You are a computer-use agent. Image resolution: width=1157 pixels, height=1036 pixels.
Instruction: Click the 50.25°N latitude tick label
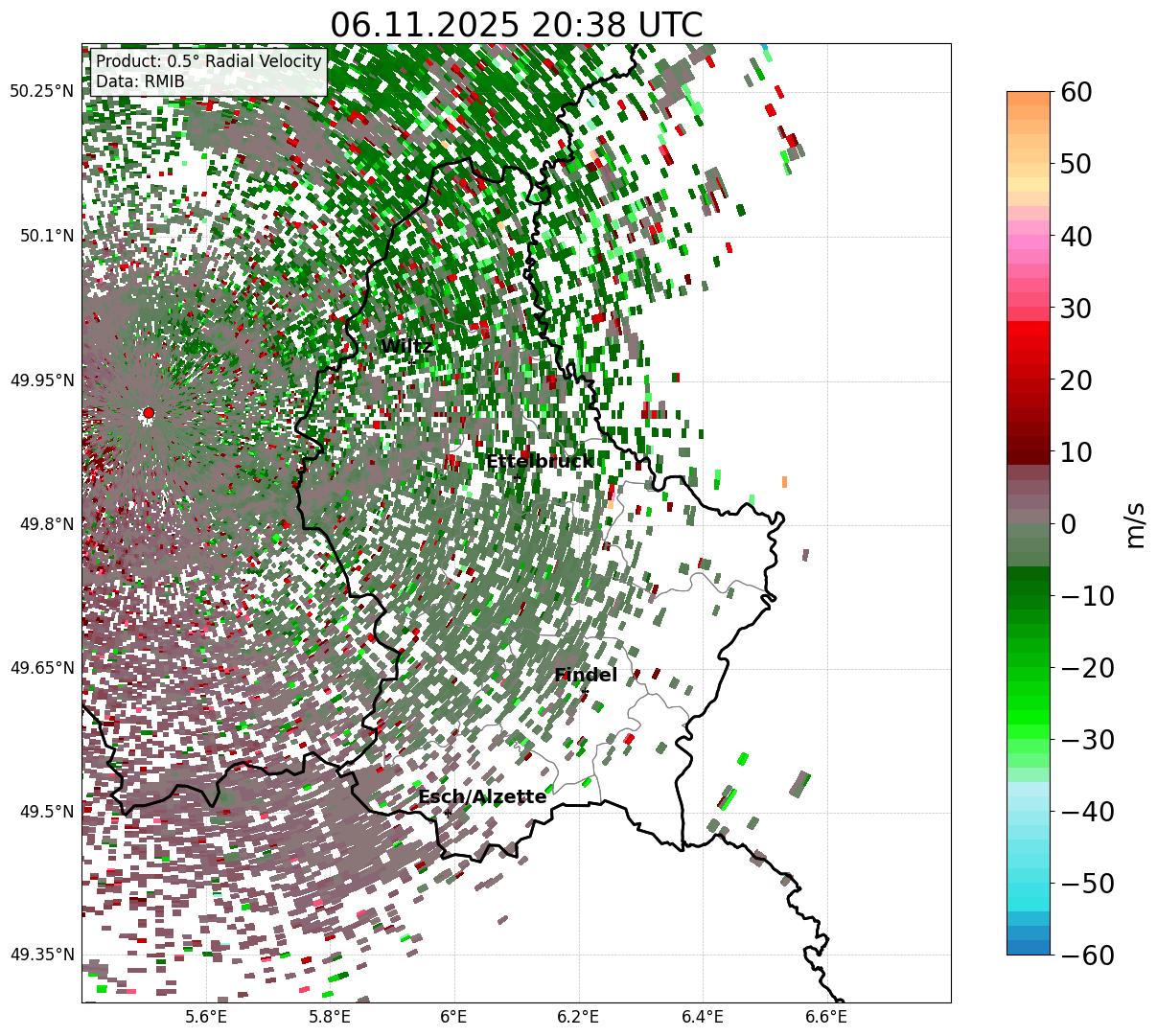pos(42,92)
